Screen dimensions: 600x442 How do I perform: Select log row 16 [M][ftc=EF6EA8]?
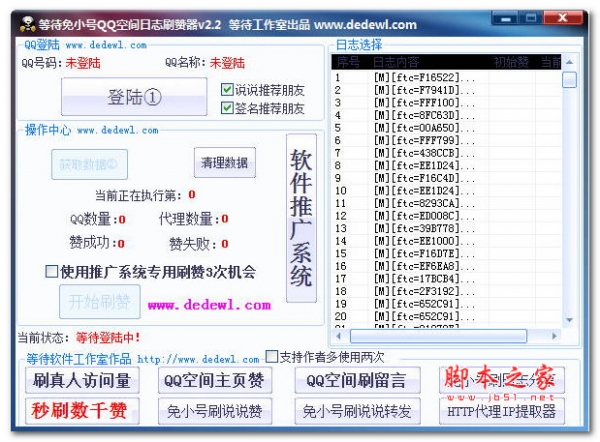[x=446, y=266]
